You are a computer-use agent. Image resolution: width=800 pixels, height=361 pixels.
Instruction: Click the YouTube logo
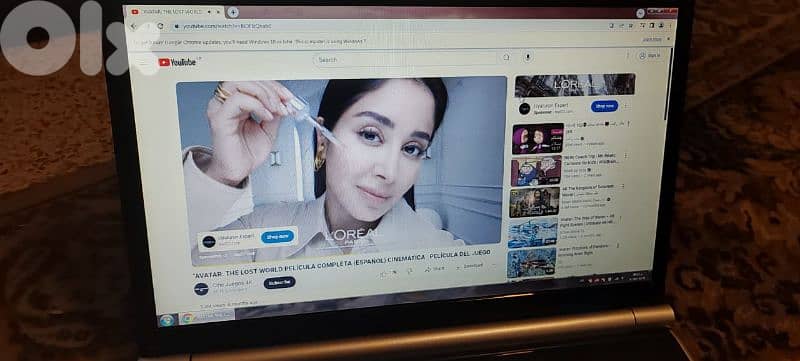(177, 62)
